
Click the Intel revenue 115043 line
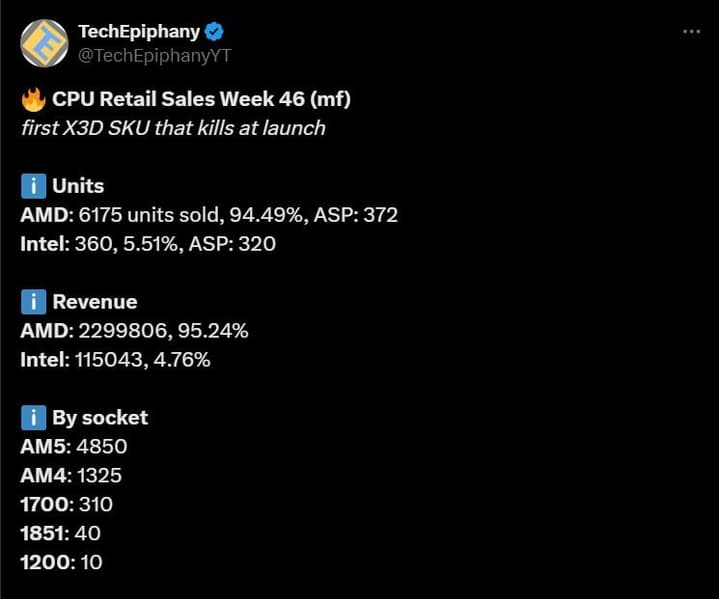pyautogui.click(x=115, y=360)
